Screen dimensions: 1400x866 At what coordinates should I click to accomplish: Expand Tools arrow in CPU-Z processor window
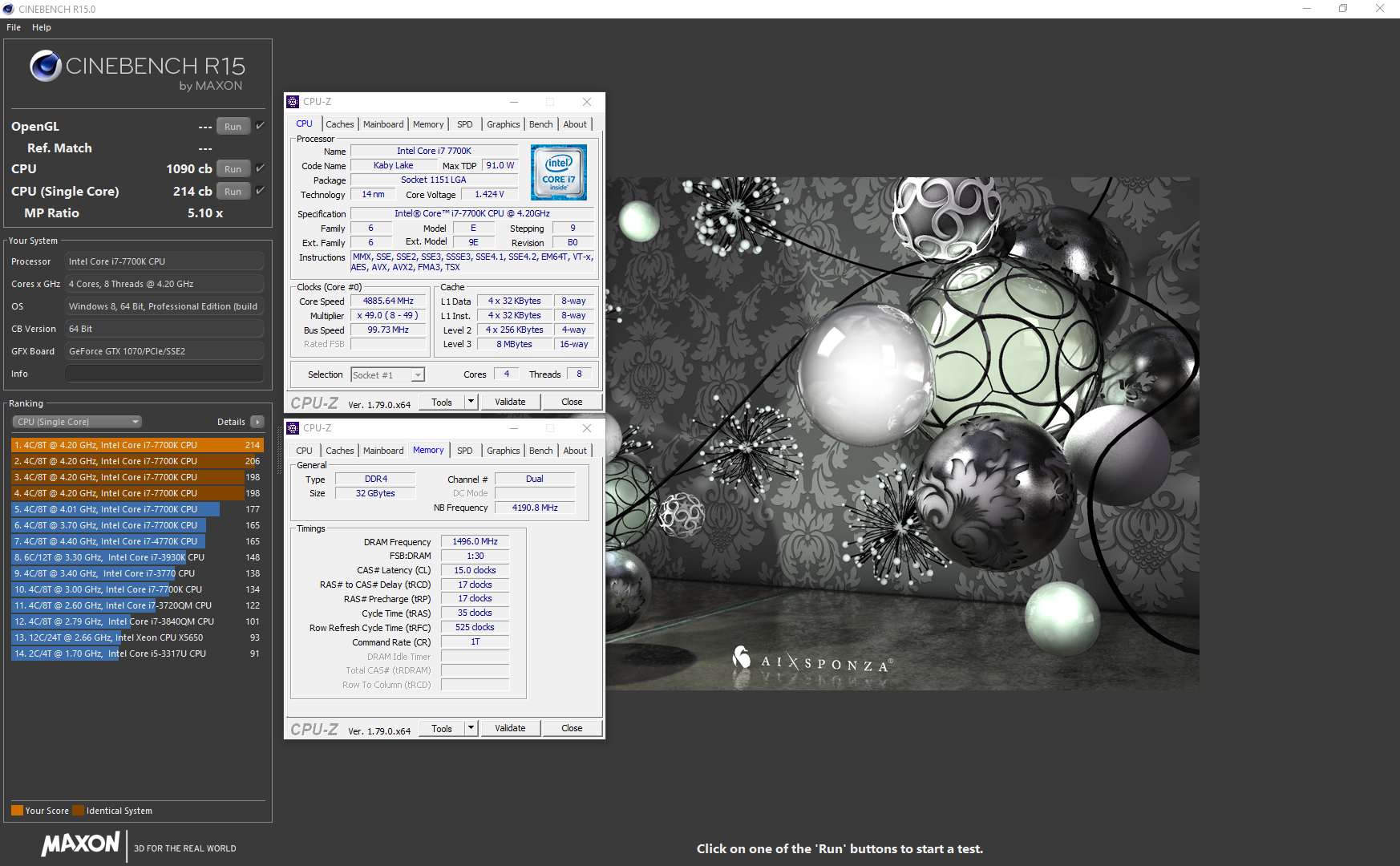(471, 403)
